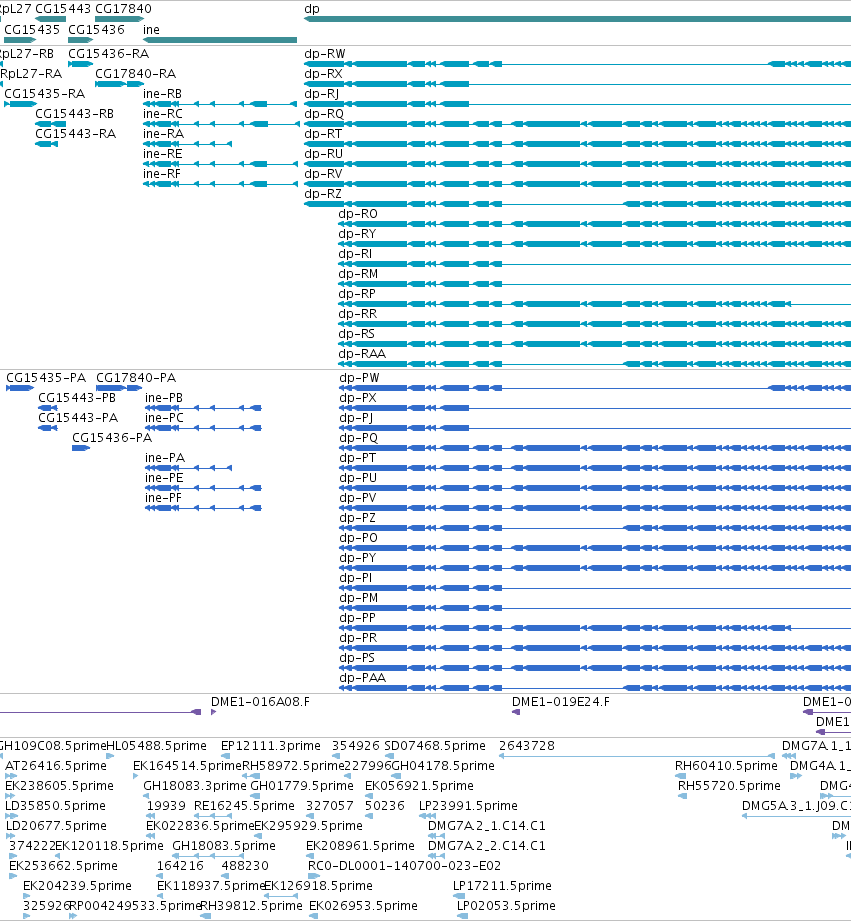Select the CG15443-RB transcript label

75,113
